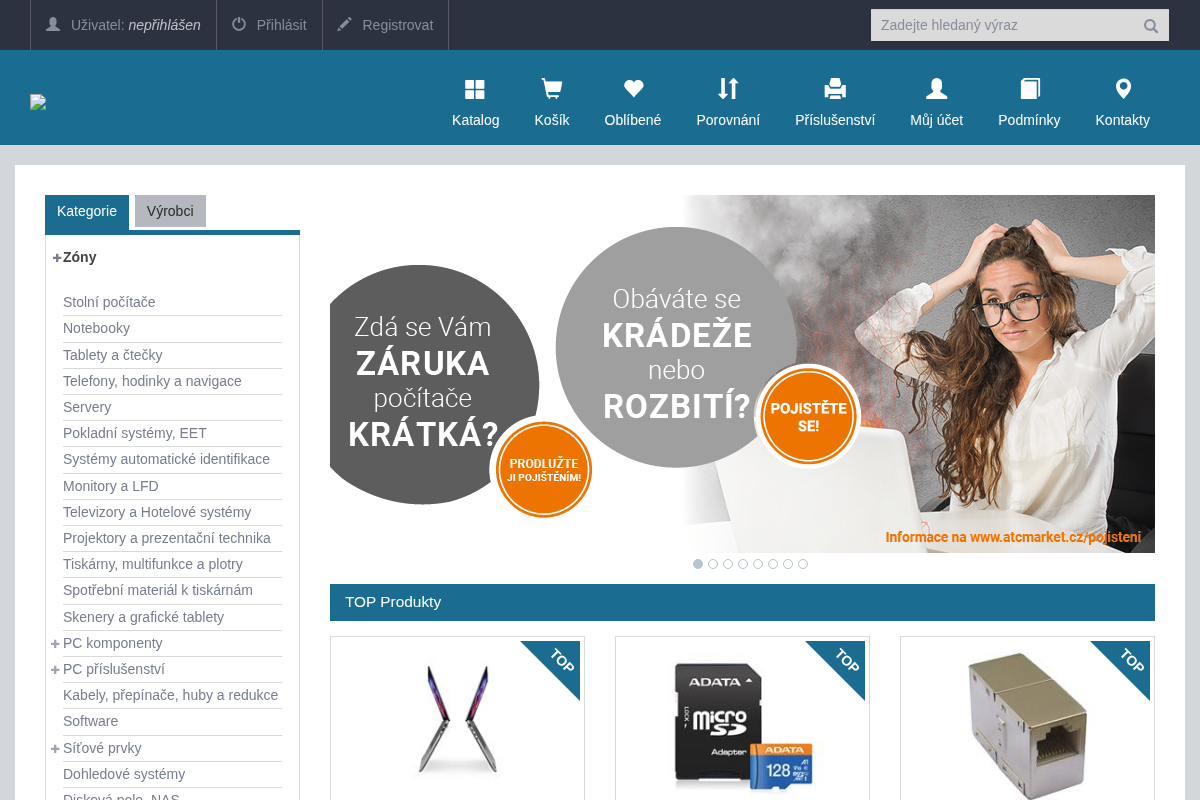Screen dimensions: 1200x800
Task: Click the broken logo image in header
Action: tap(38, 102)
